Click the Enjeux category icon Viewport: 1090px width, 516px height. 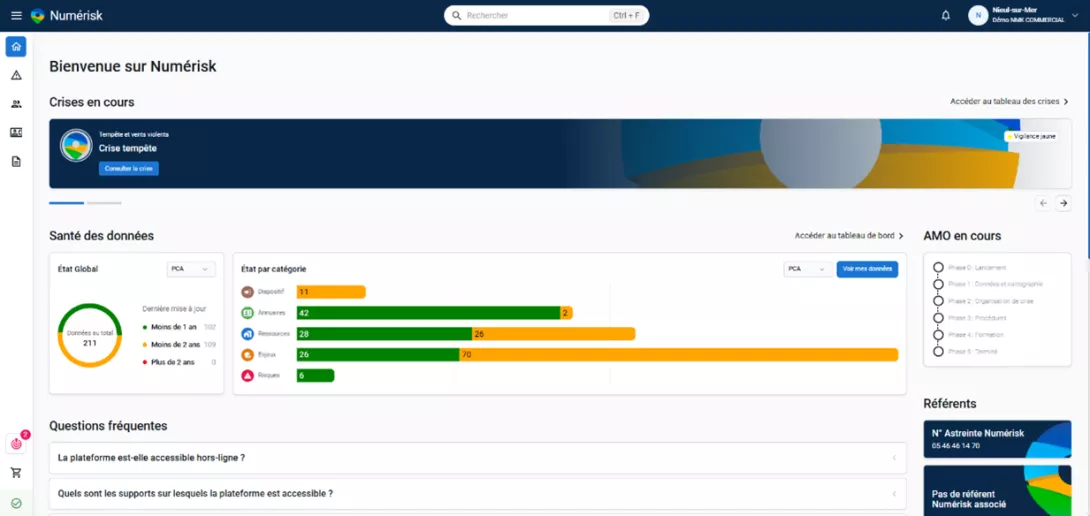[x=247, y=355]
